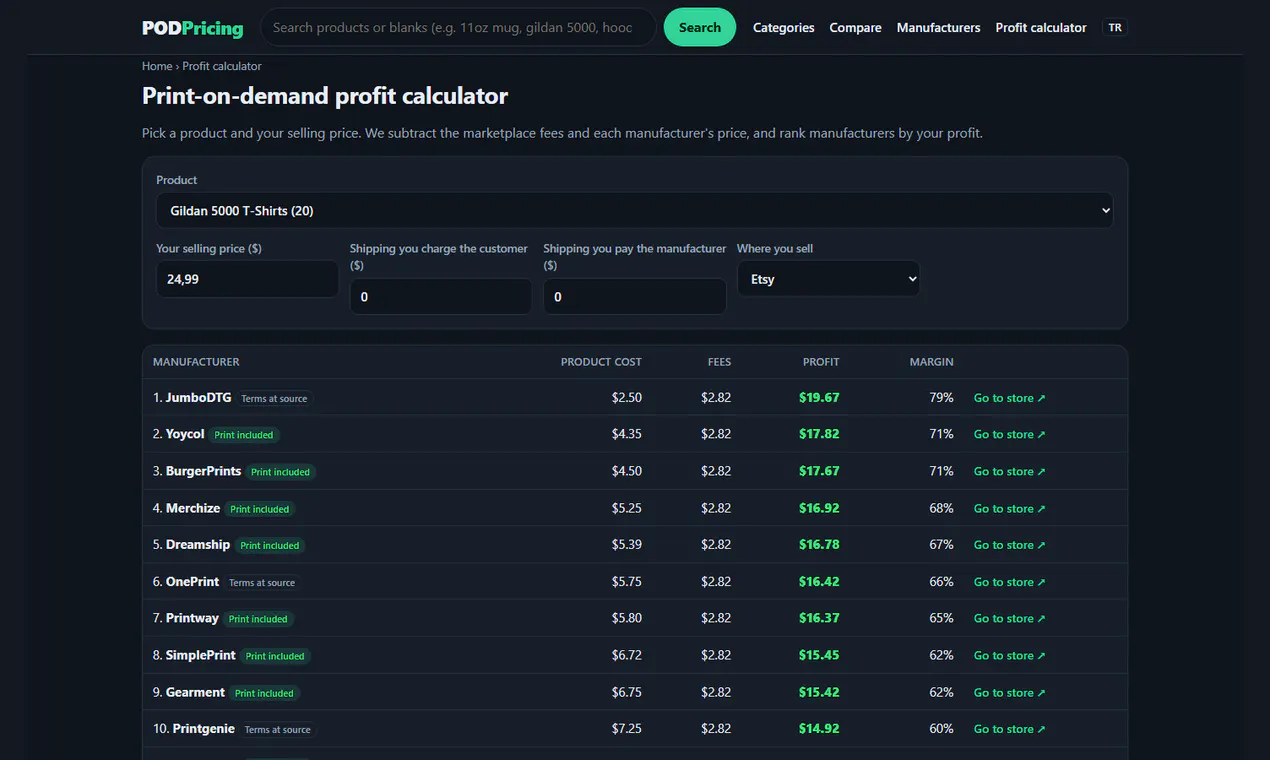Click Print included badge for Yoycol
The height and width of the screenshot is (760, 1270).
[x=244, y=435]
